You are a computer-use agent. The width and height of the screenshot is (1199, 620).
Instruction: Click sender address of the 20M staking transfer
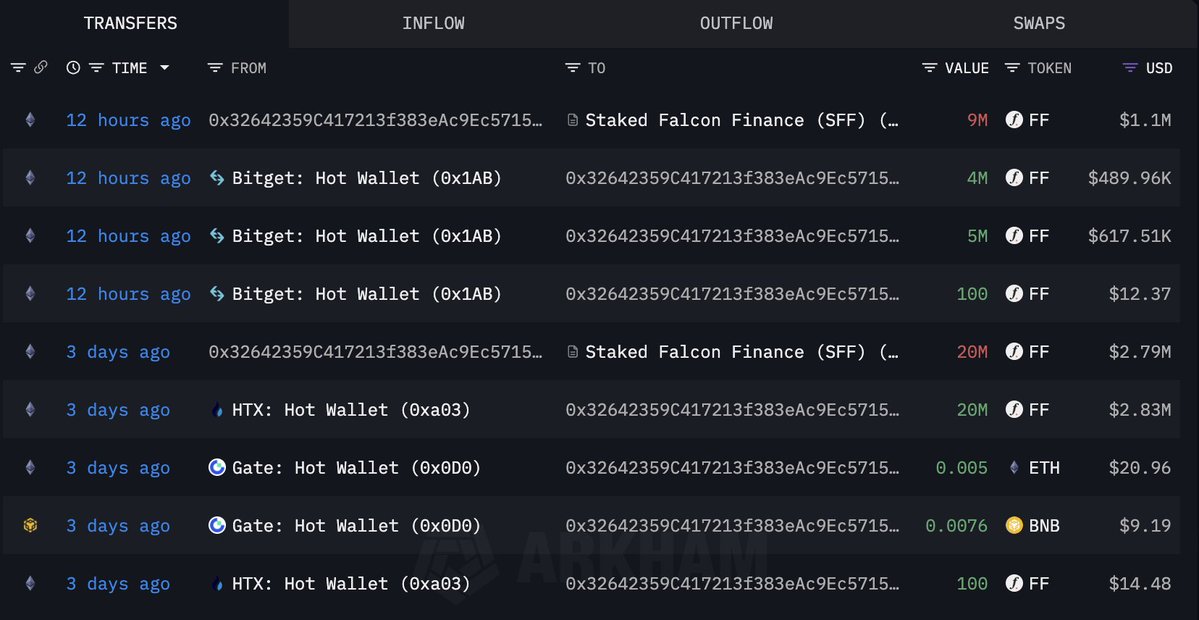point(376,352)
